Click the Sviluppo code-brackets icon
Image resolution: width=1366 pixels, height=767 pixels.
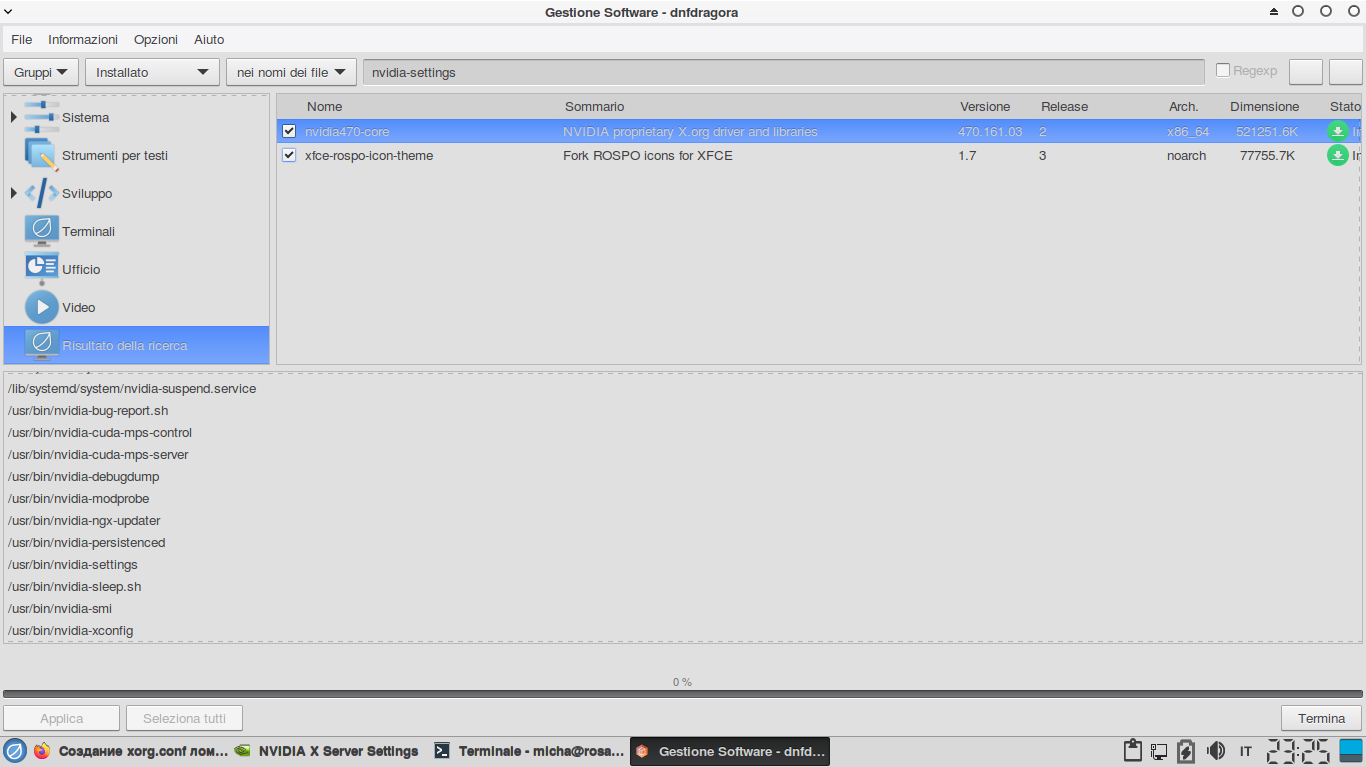pos(41,193)
